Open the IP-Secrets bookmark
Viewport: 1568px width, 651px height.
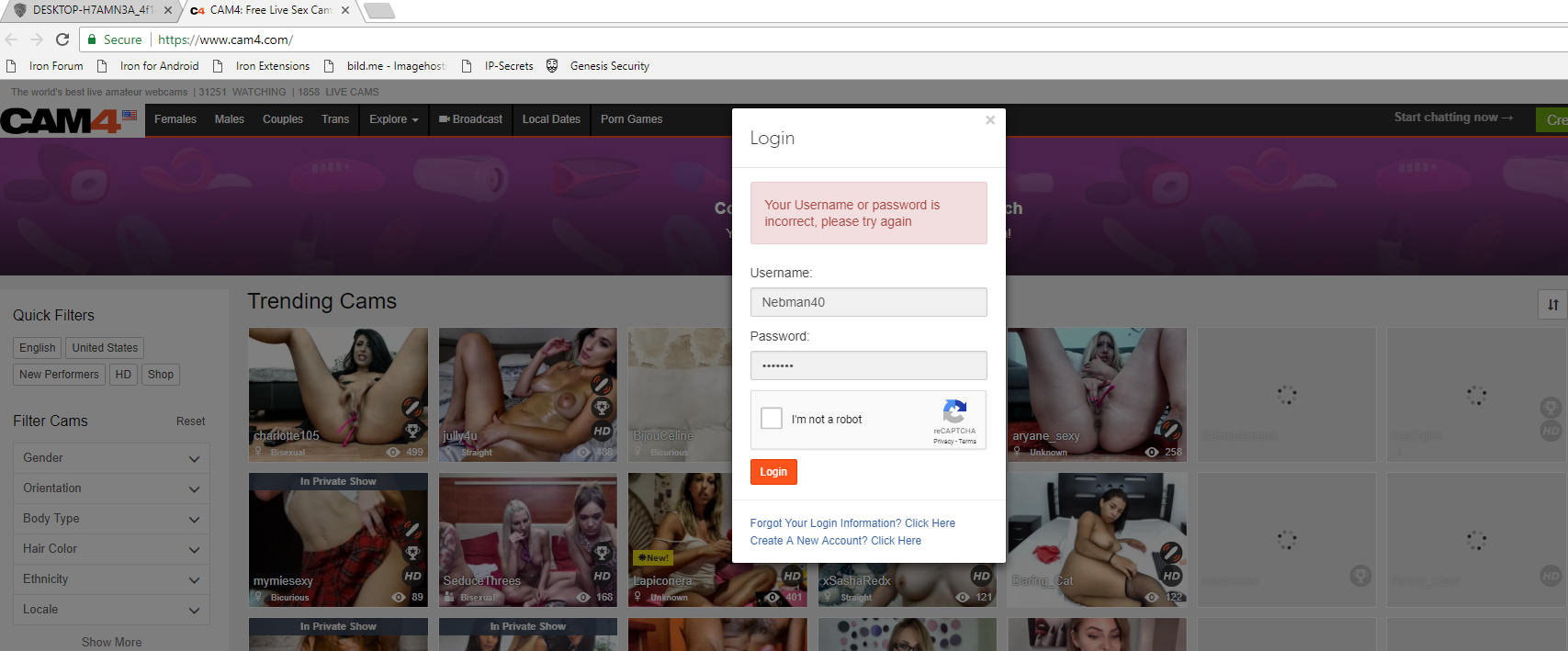click(x=497, y=66)
